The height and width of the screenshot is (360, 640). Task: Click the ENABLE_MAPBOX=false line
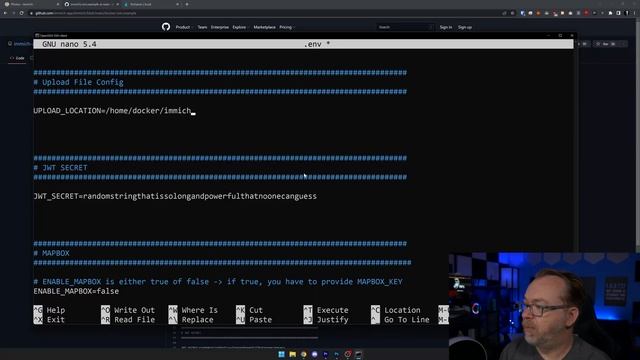point(76,291)
